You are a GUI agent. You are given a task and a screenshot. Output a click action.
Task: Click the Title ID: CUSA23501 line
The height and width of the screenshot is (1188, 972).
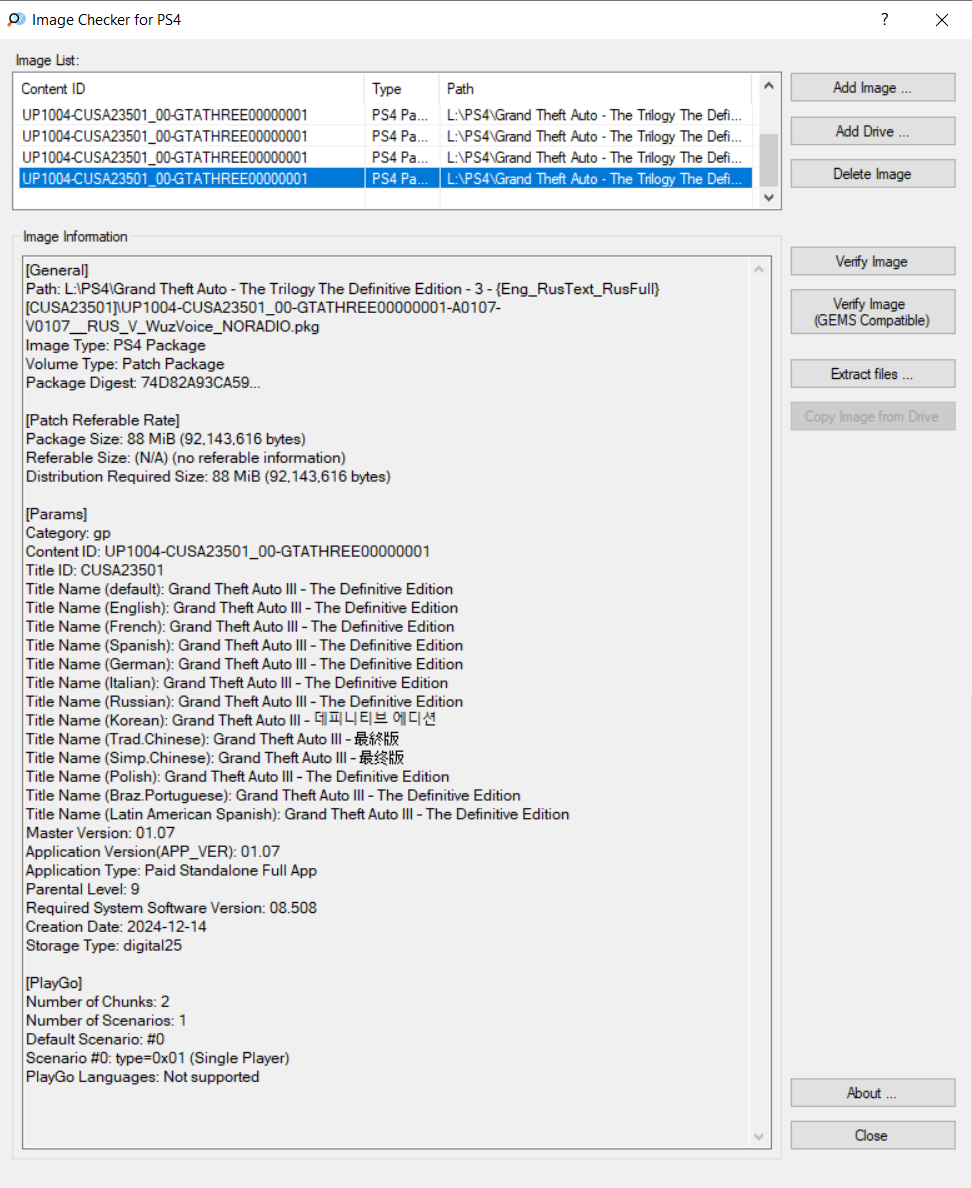95,571
